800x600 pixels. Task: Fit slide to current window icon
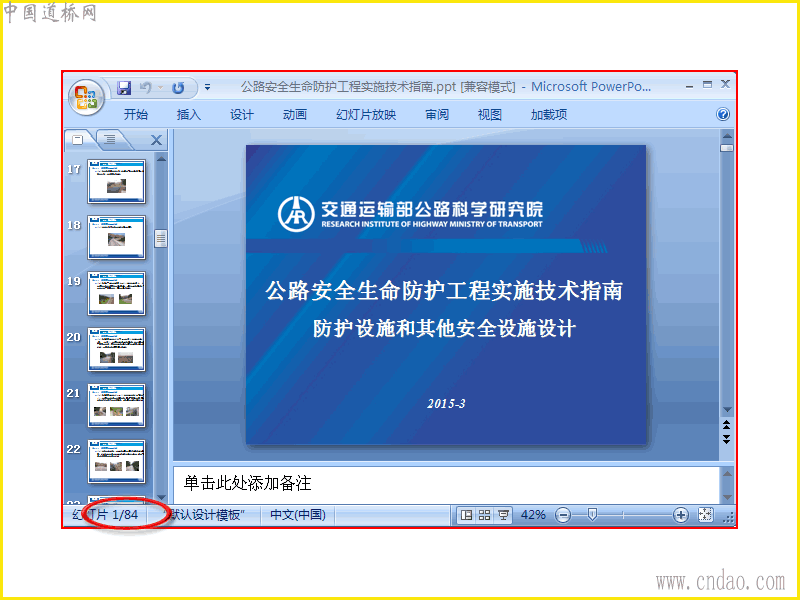tap(706, 515)
